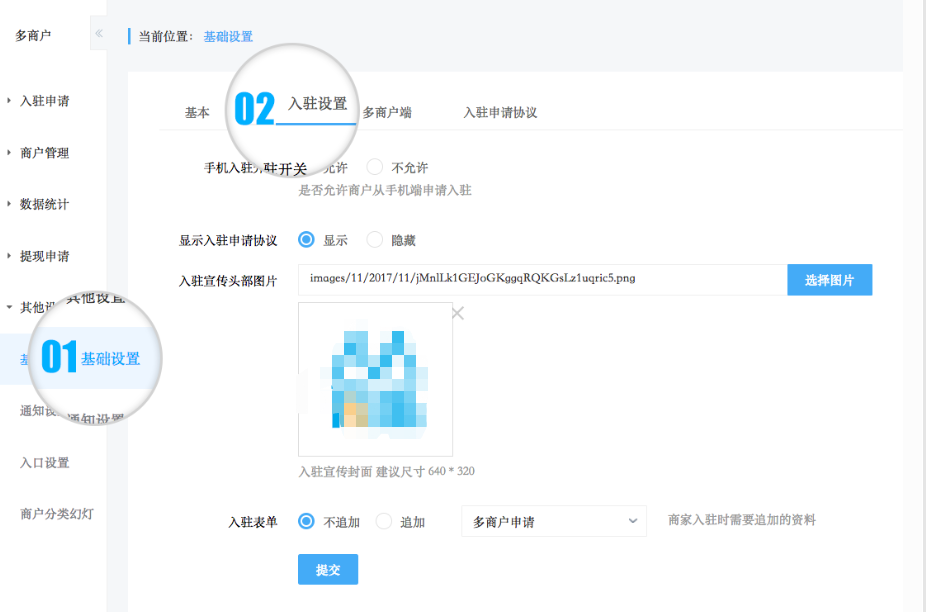The width and height of the screenshot is (926, 612).
Task: Click the note 商家入驻时需要追加的资料
Action: [742, 520]
